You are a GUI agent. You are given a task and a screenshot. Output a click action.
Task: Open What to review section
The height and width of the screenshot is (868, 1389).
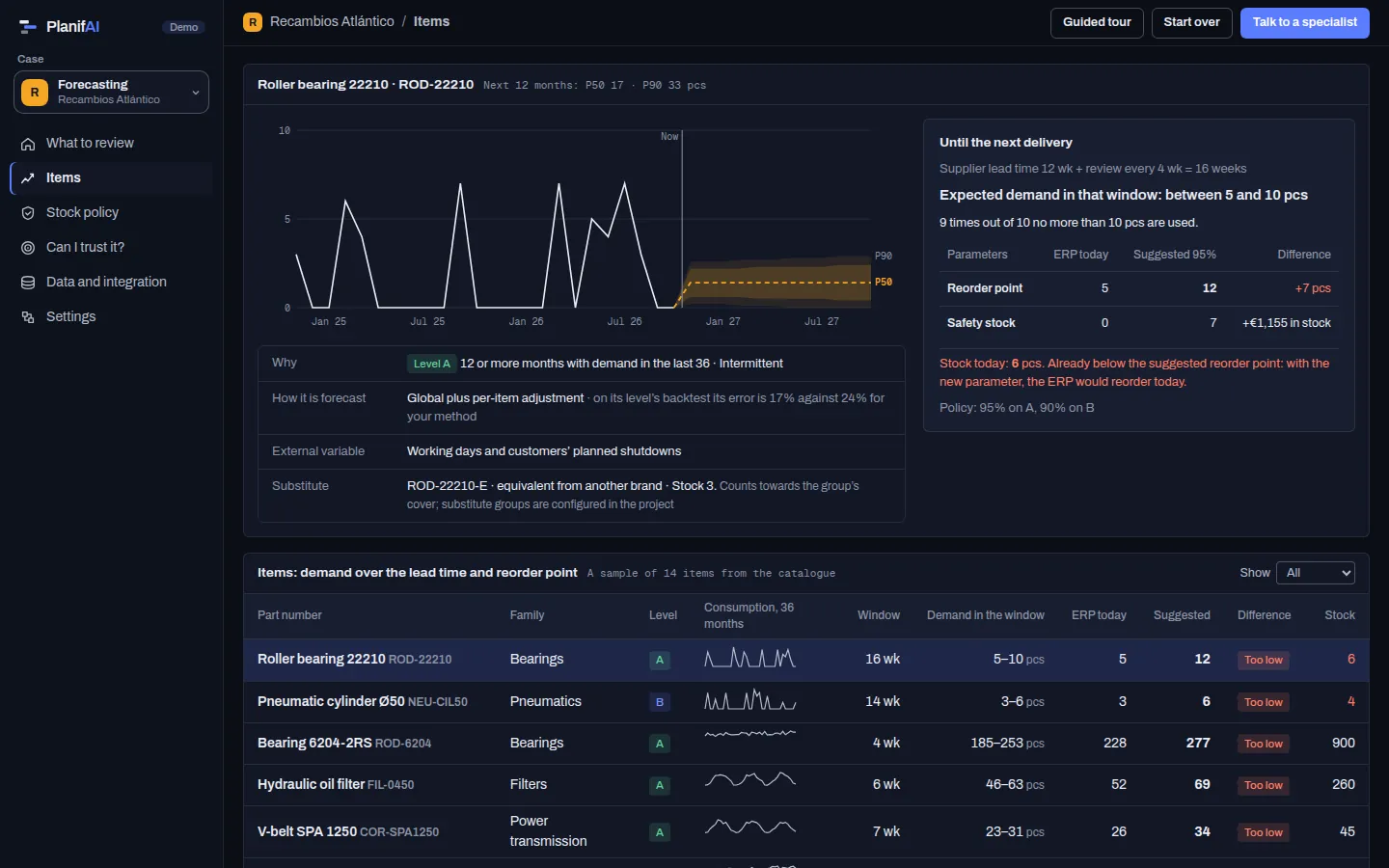[111, 144]
